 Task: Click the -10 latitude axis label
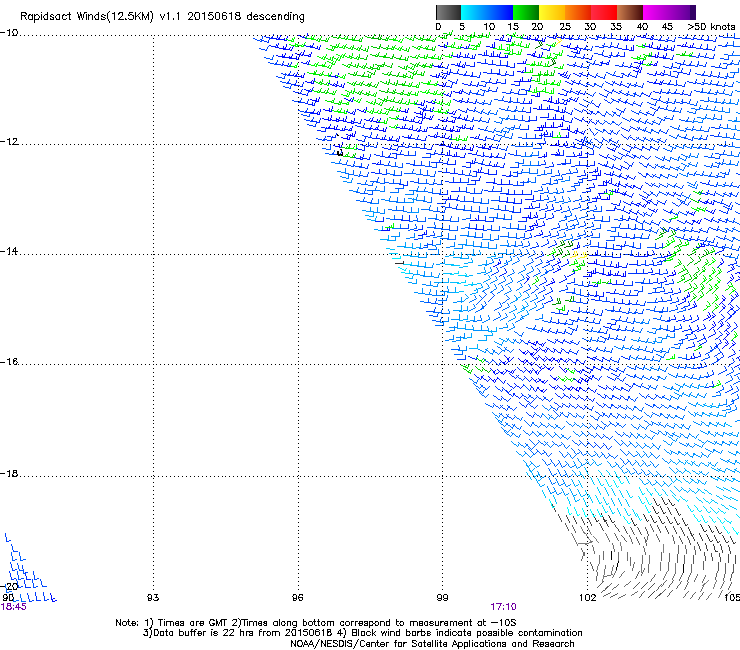coord(9,33)
